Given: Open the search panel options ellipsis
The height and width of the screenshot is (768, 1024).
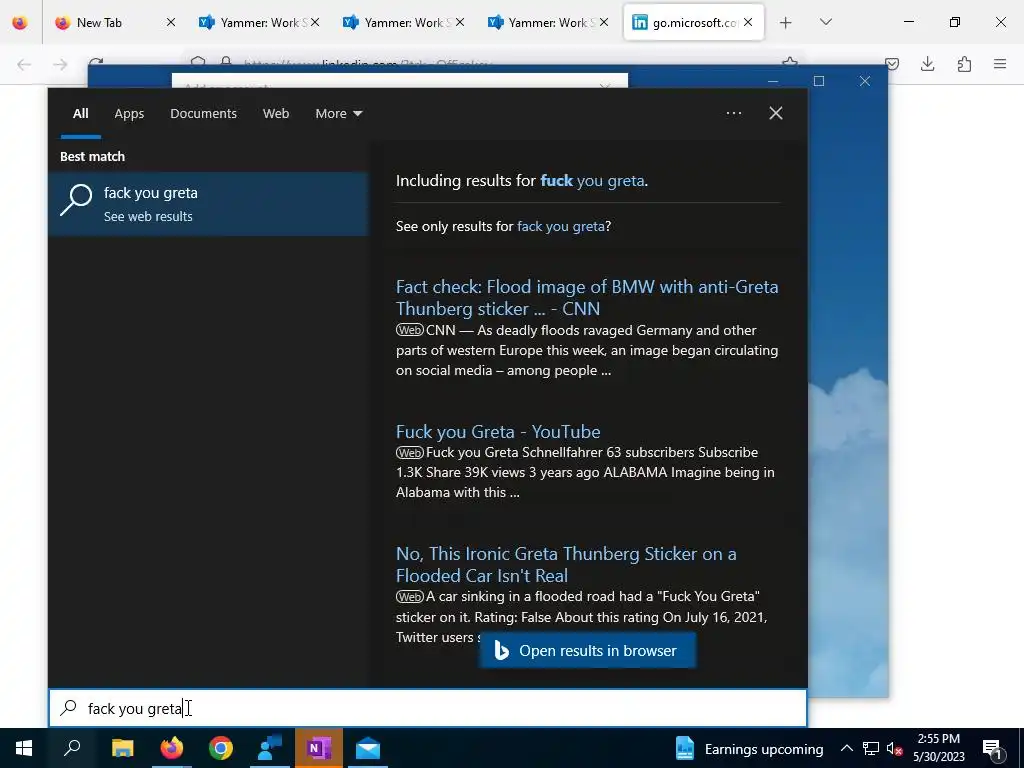Looking at the screenshot, I should (x=734, y=113).
